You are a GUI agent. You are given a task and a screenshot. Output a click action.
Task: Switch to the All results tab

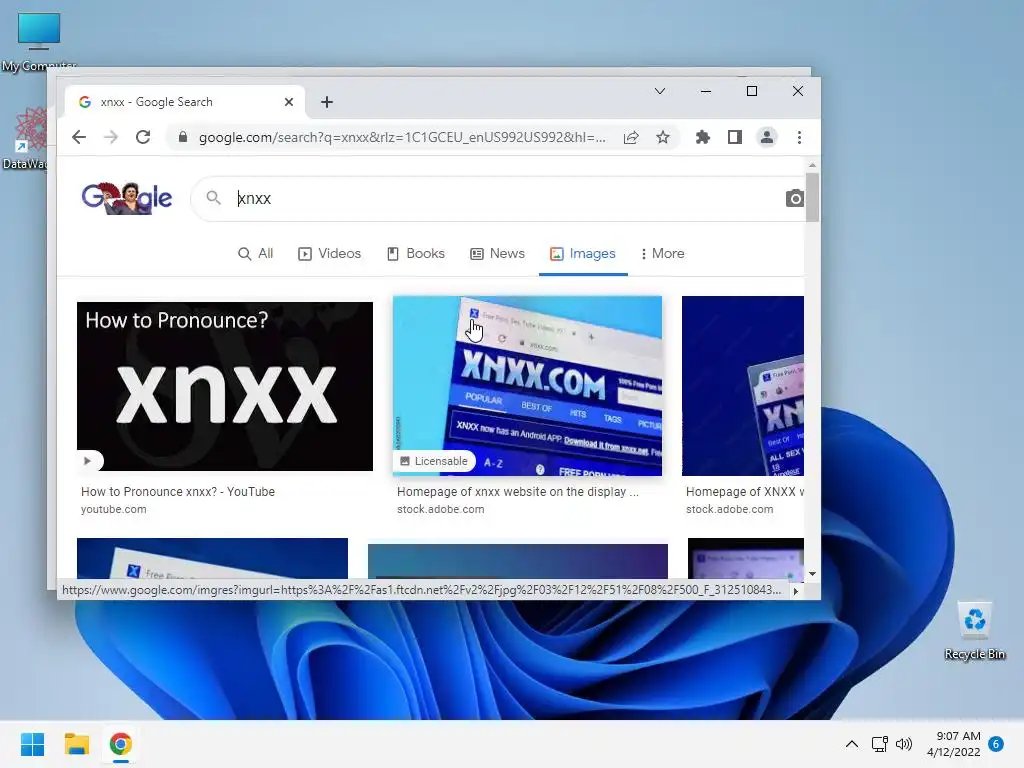pyautogui.click(x=255, y=253)
